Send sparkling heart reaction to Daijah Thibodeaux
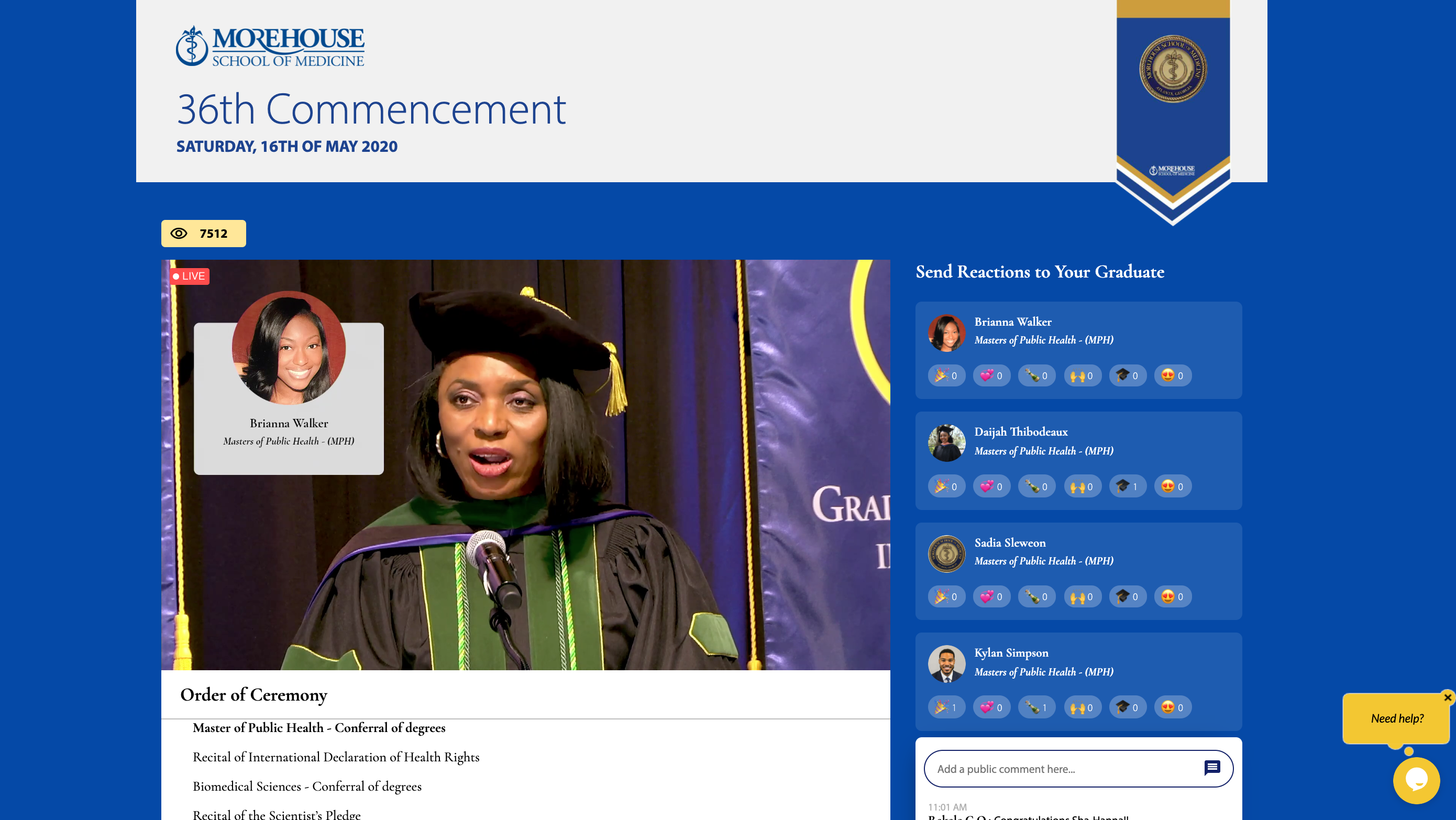This screenshot has width=1456, height=820. 991,486
